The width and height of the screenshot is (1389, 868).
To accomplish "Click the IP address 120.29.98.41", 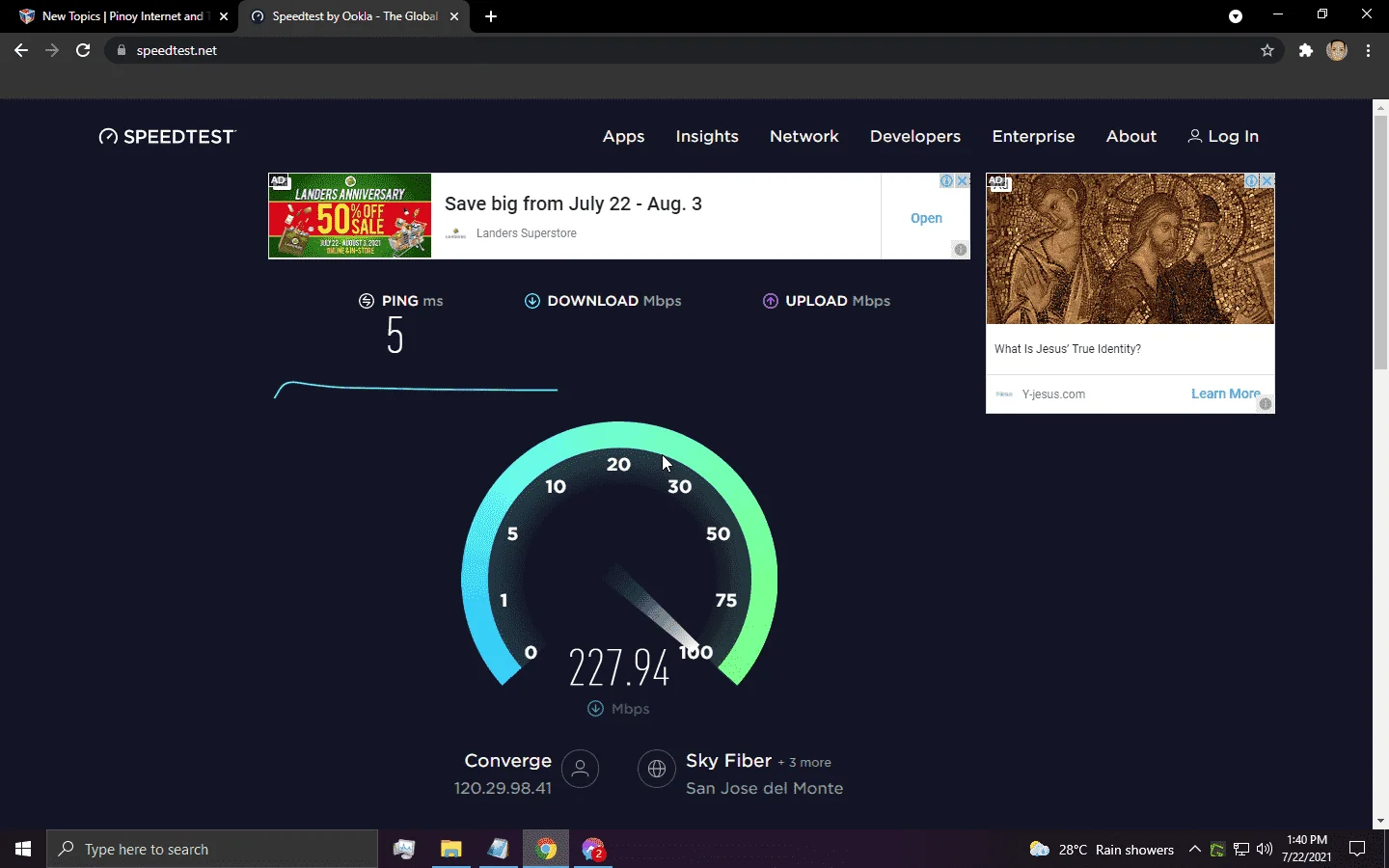I will (x=503, y=788).
